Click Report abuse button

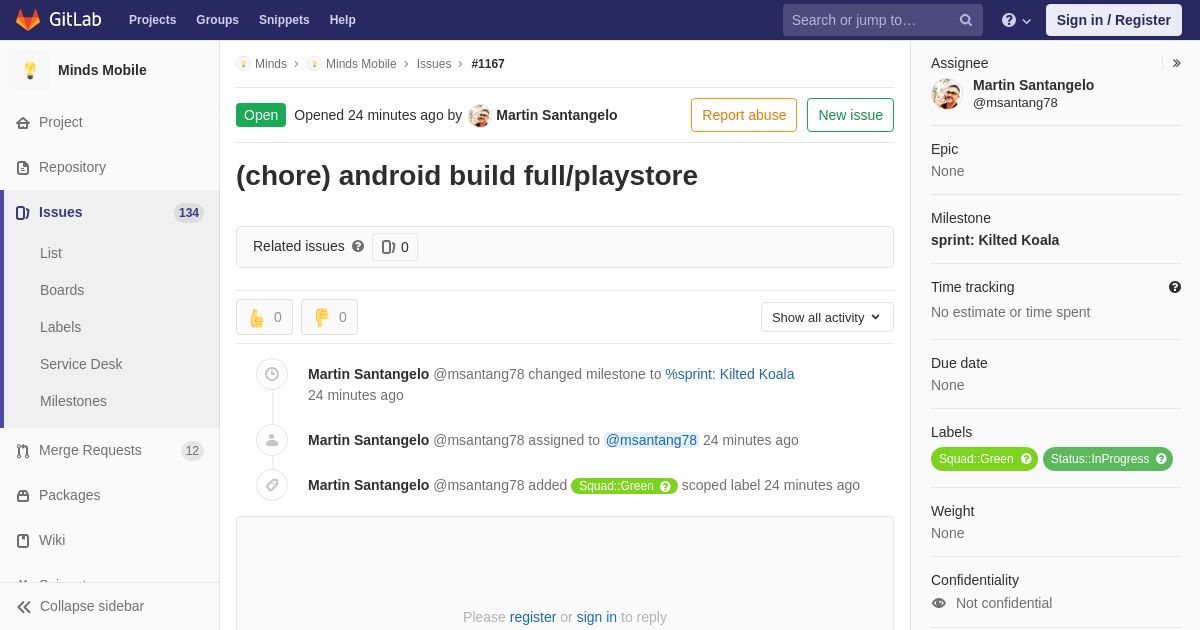click(x=744, y=115)
